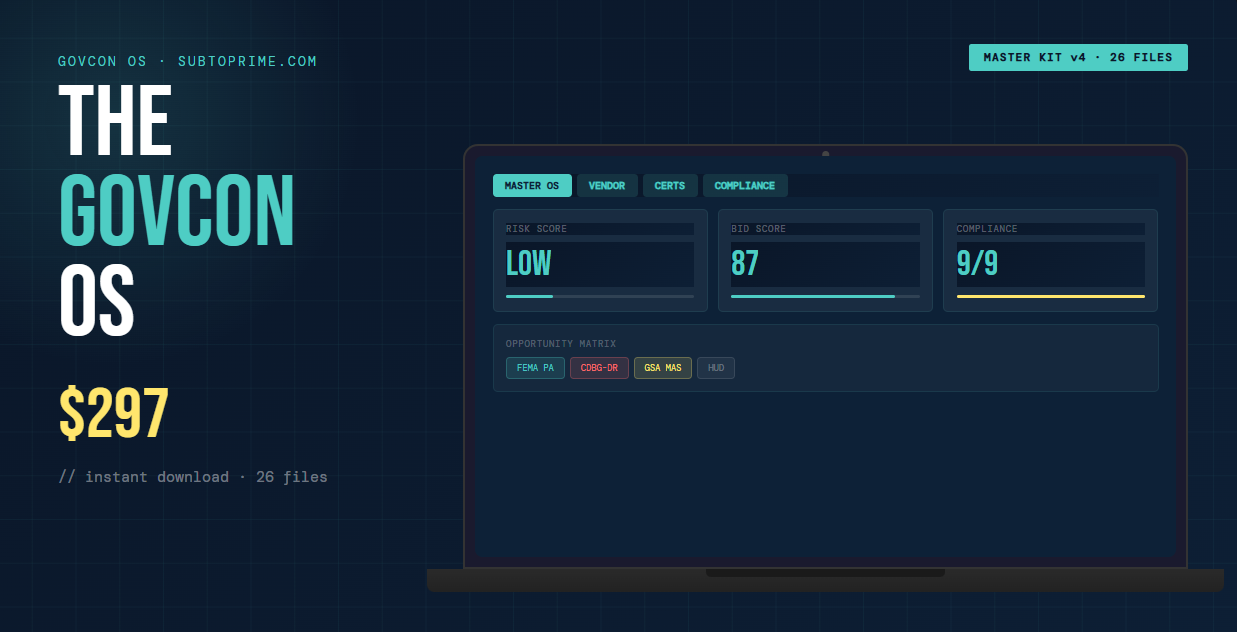Click the LOW risk score value
Screen dimensions: 1237x632
point(529,264)
